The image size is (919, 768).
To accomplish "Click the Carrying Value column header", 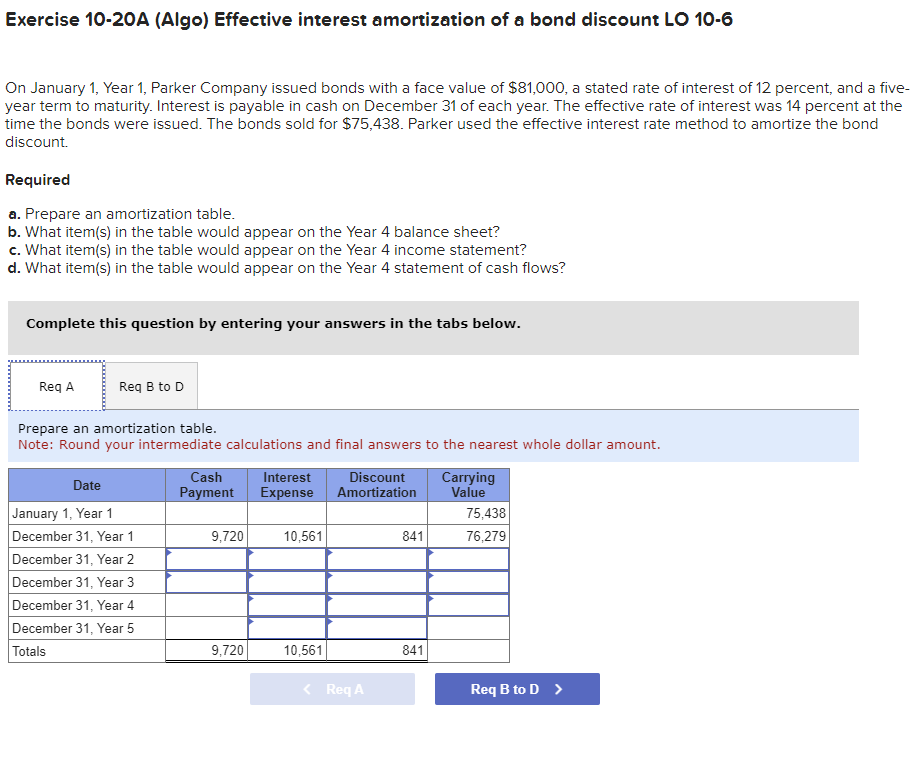I will click(x=468, y=485).
